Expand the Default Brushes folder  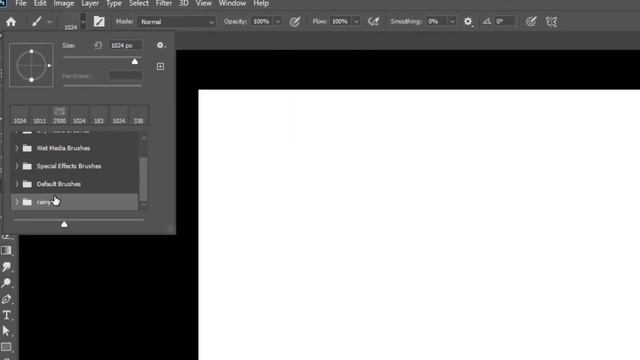[17, 184]
